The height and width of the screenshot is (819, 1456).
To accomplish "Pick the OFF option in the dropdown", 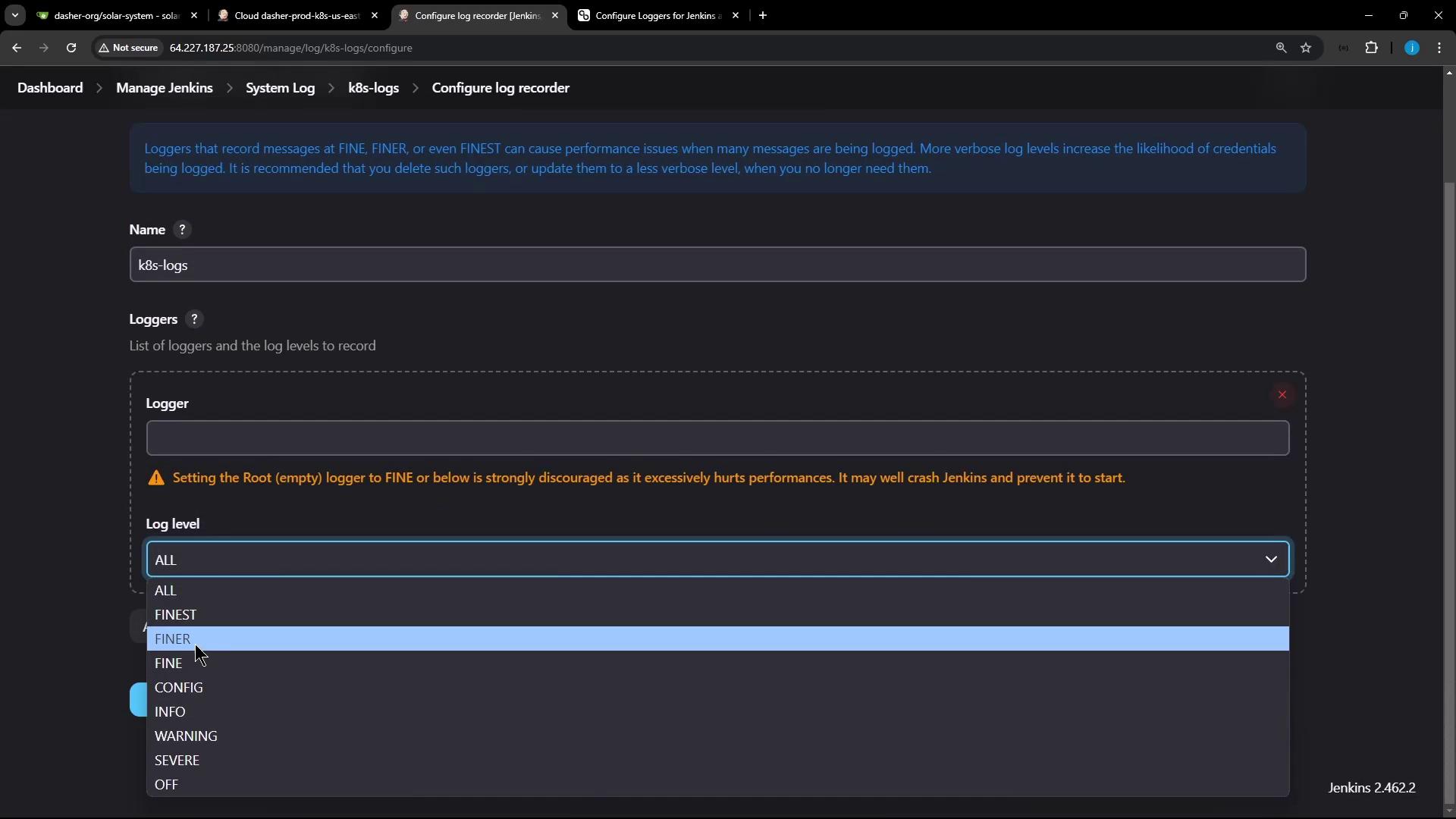I will 167,785.
